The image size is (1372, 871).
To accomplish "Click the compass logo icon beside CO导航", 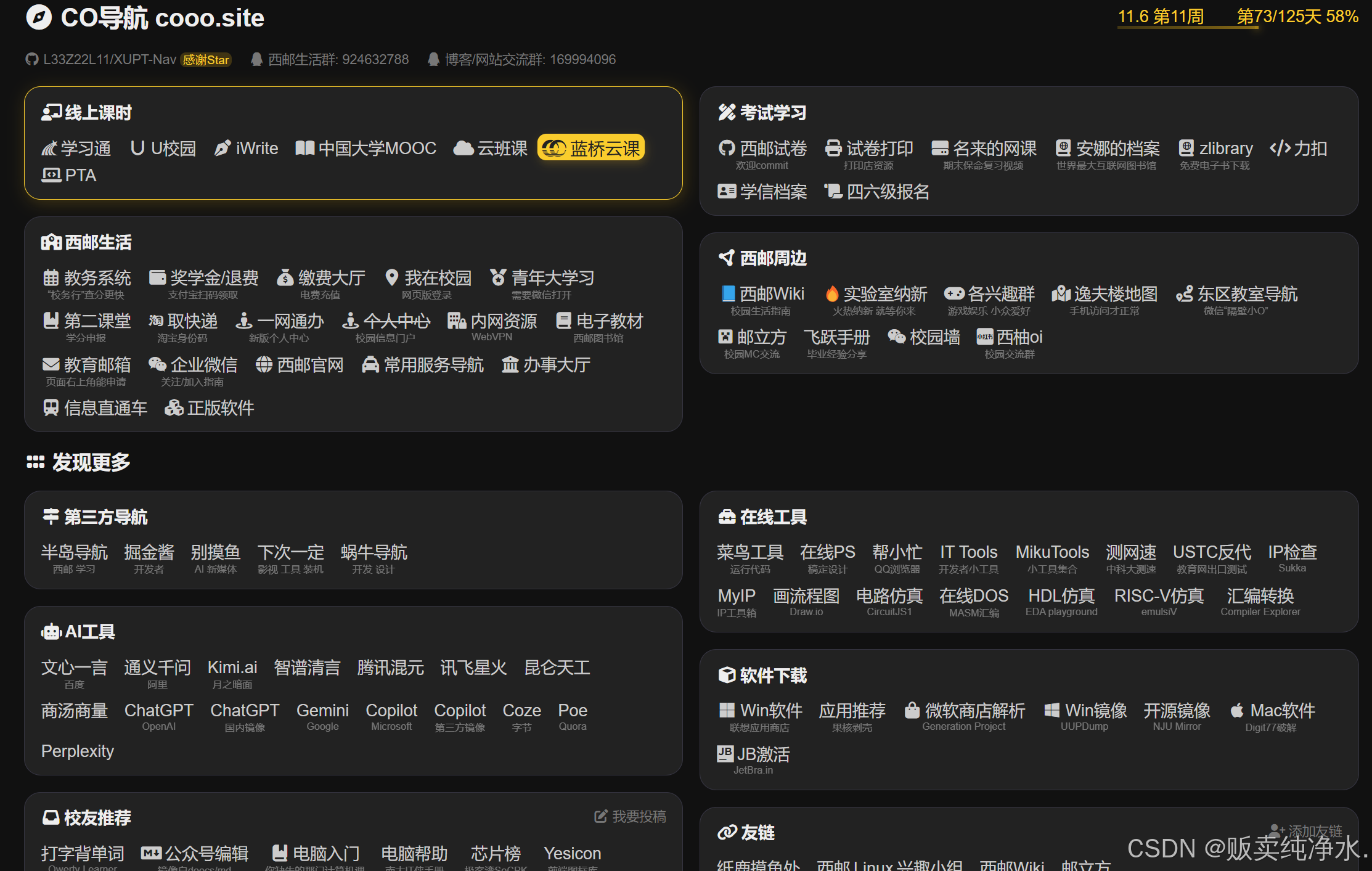I will click(39, 17).
